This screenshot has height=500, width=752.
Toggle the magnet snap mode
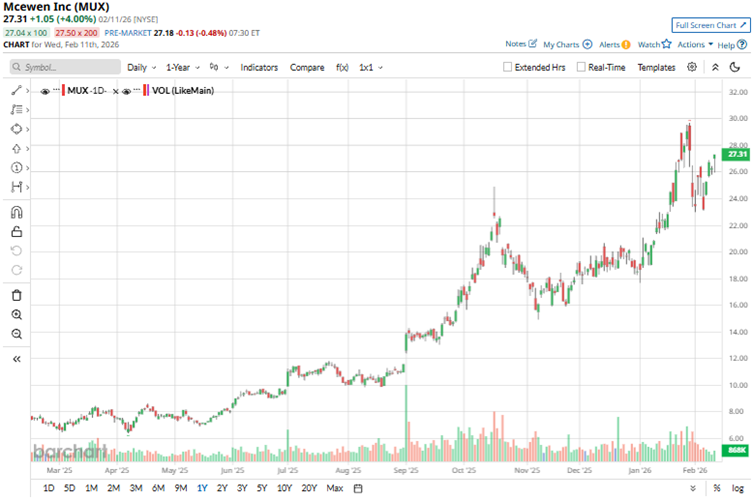coord(16,212)
